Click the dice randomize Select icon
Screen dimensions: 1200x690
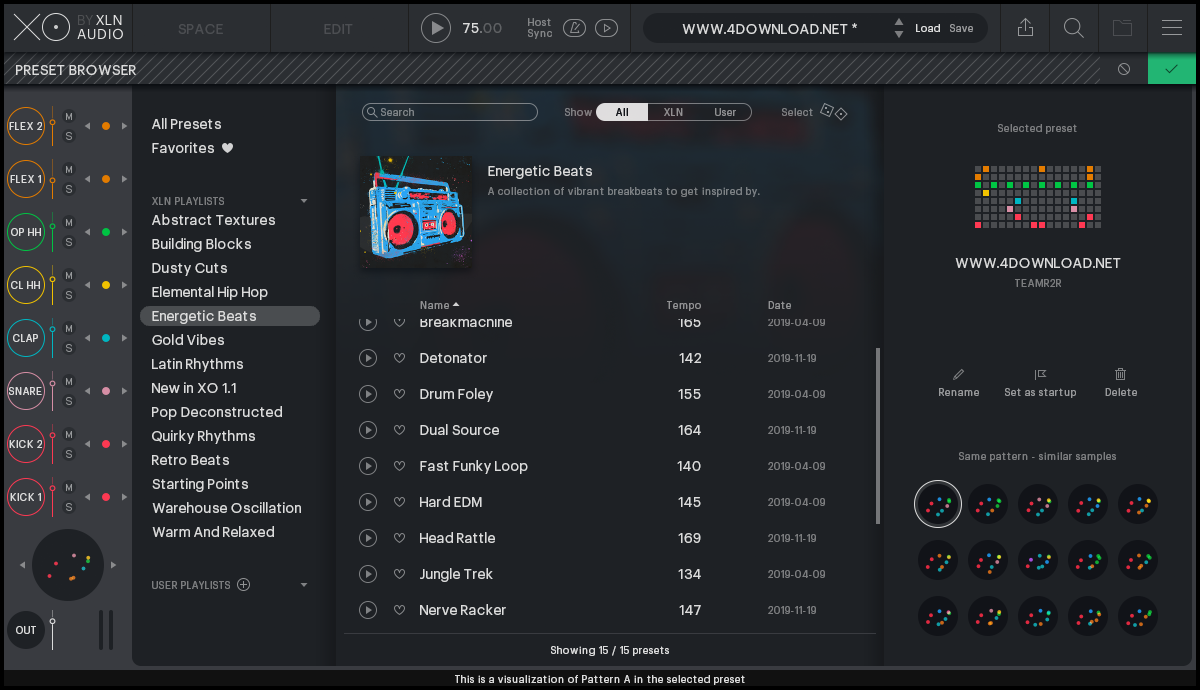pos(834,111)
